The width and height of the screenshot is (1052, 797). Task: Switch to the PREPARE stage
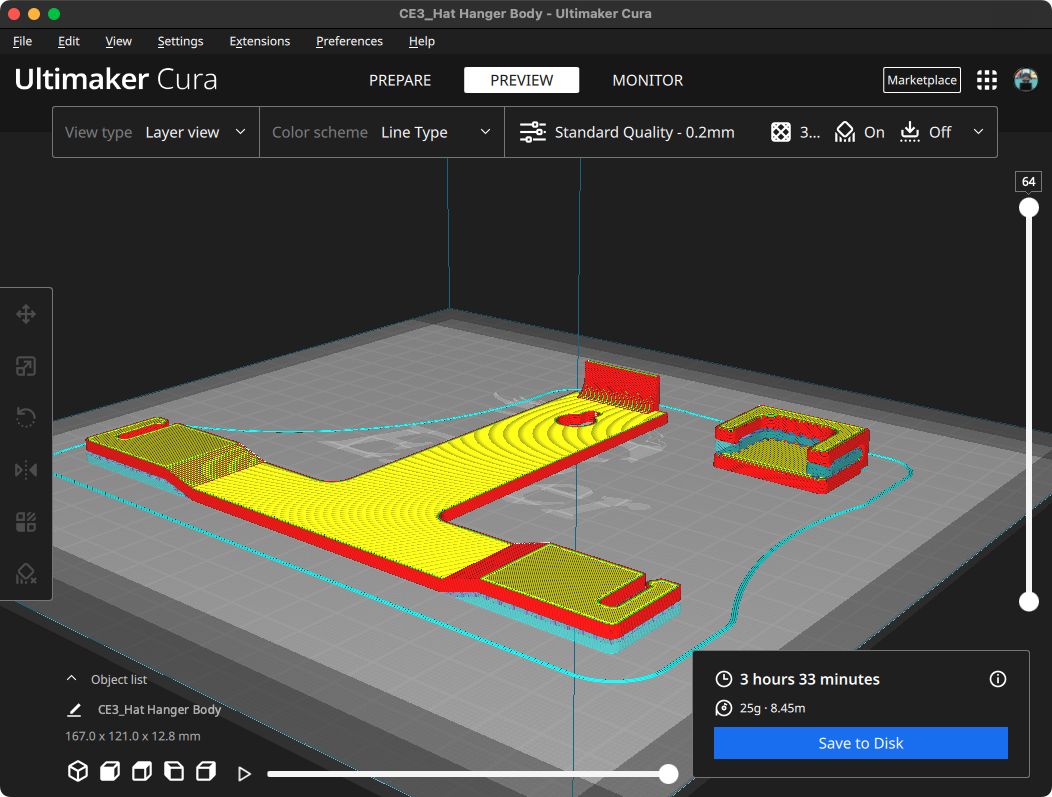point(400,80)
